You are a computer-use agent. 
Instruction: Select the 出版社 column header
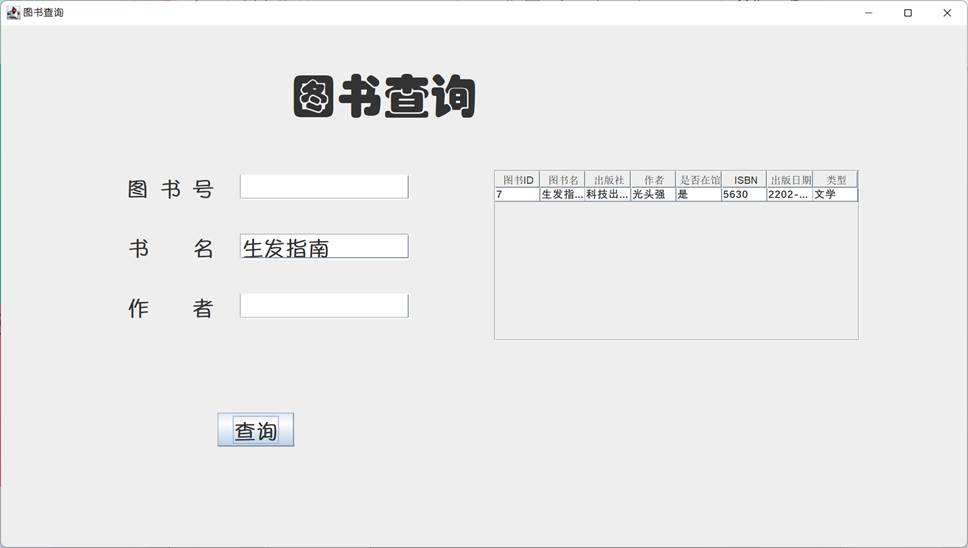click(608, 180)
